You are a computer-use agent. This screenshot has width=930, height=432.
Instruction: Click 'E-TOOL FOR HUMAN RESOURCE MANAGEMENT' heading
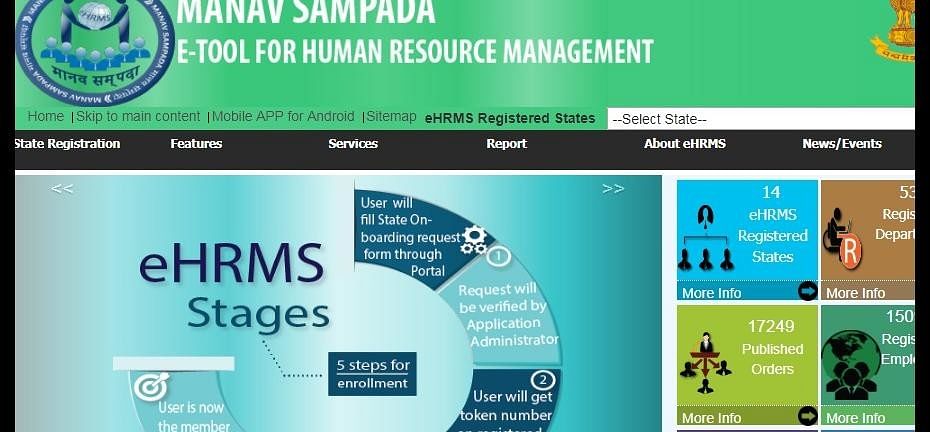415,51
